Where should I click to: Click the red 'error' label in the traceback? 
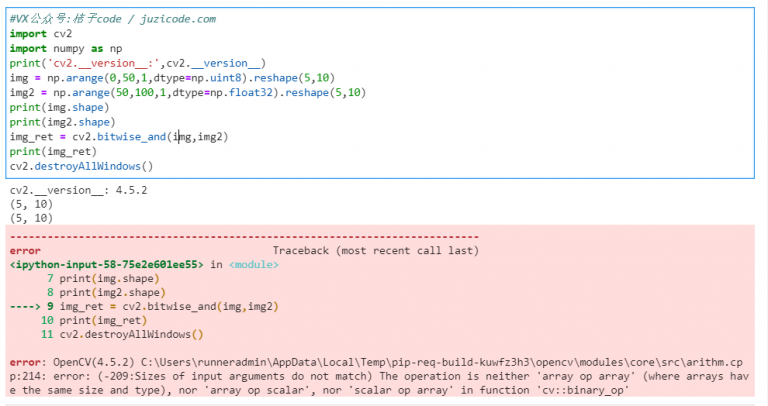[x=24, y=250]
